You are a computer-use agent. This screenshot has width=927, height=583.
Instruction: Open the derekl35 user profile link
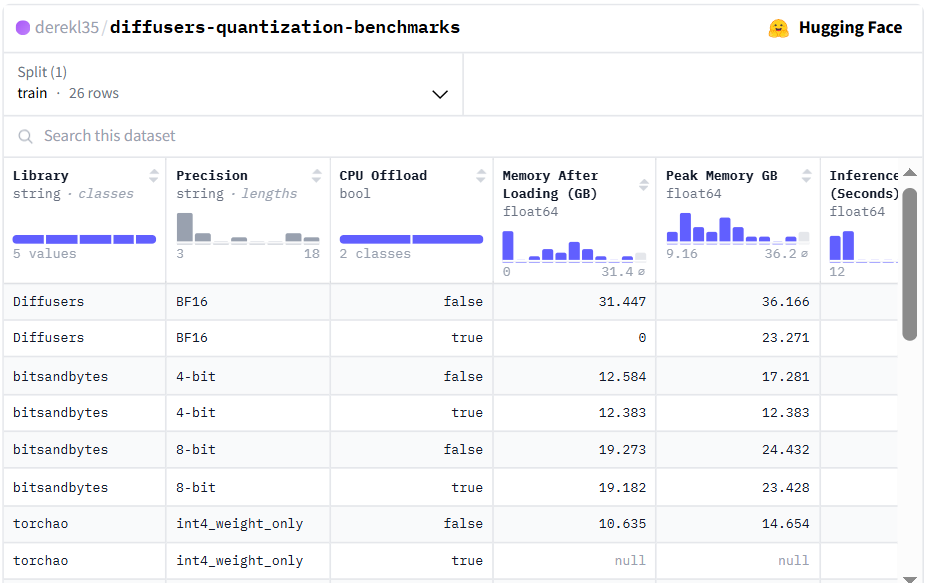tap(67, 28)
